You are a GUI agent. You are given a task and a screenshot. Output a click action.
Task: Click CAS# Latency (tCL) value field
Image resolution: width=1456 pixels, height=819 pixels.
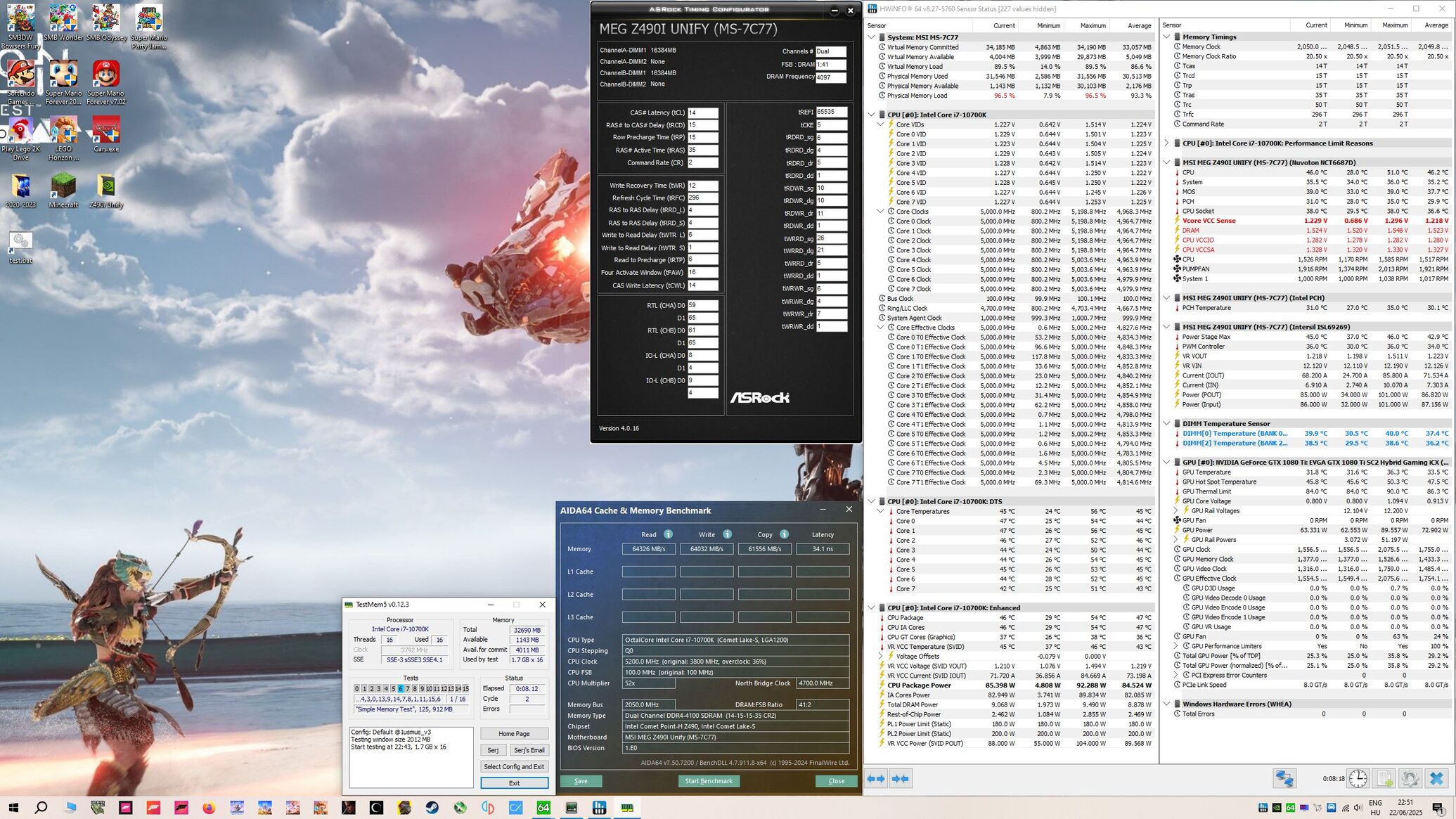coord(702,112)
